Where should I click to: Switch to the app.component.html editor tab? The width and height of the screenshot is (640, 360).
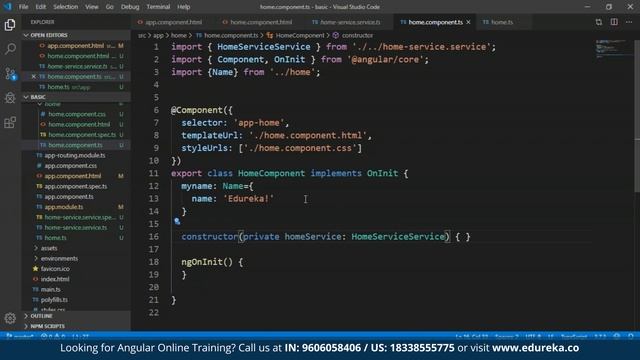click(173, 22)
